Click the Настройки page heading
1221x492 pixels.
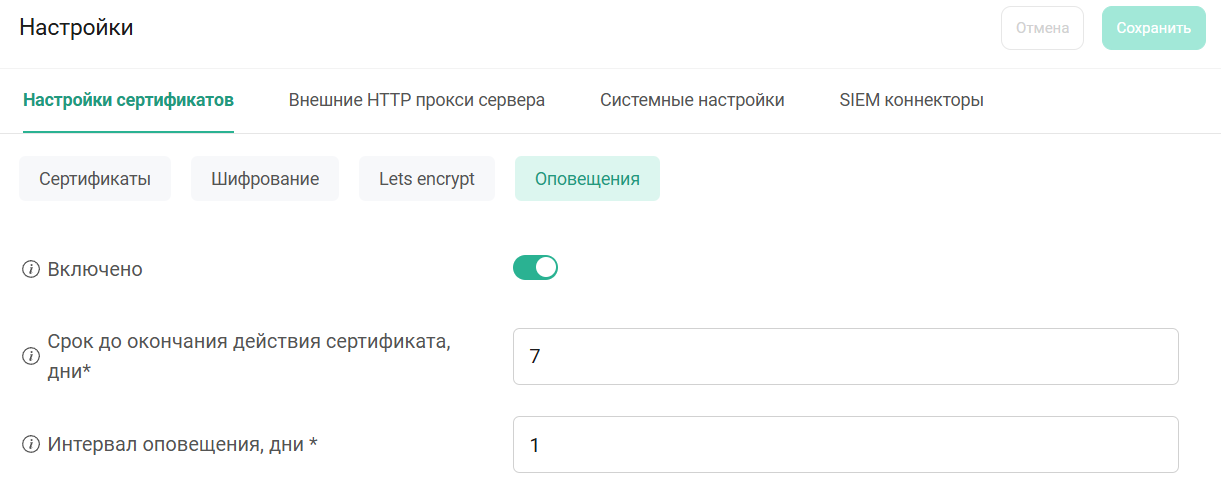[x=76, y=28]
